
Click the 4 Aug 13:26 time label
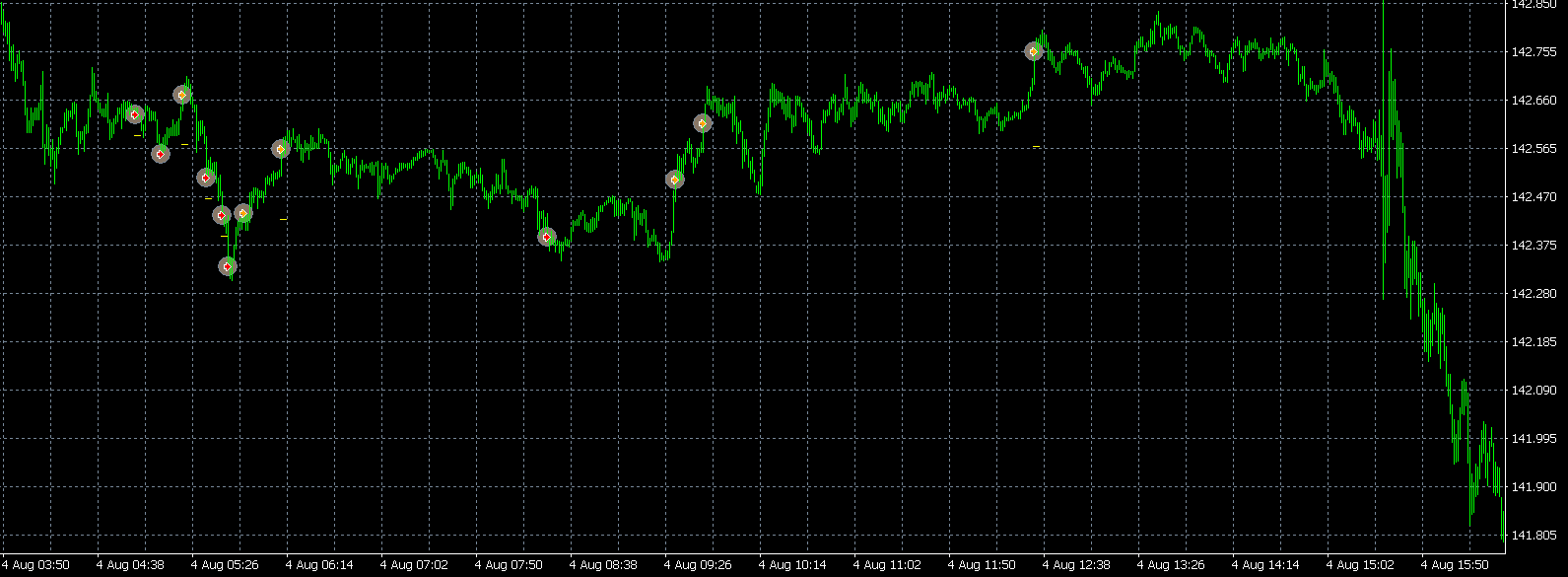[x=1172, y=565]
